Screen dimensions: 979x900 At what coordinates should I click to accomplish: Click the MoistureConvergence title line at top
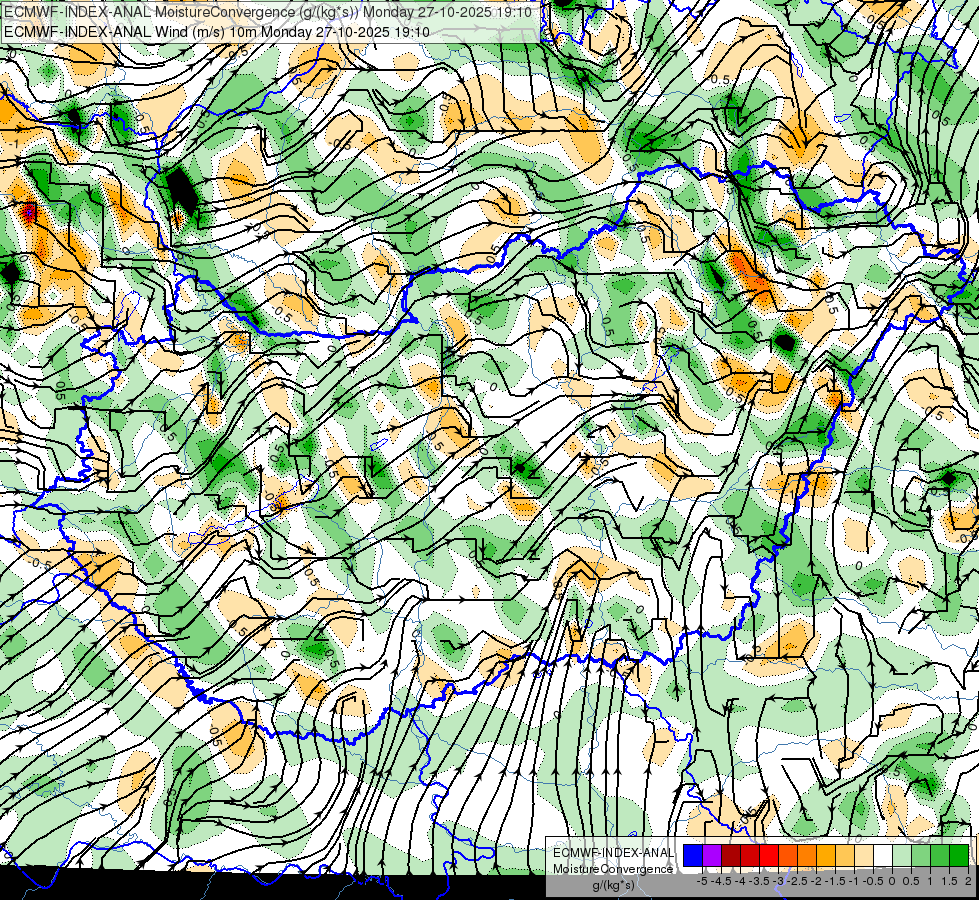click(x=267, y=12)
